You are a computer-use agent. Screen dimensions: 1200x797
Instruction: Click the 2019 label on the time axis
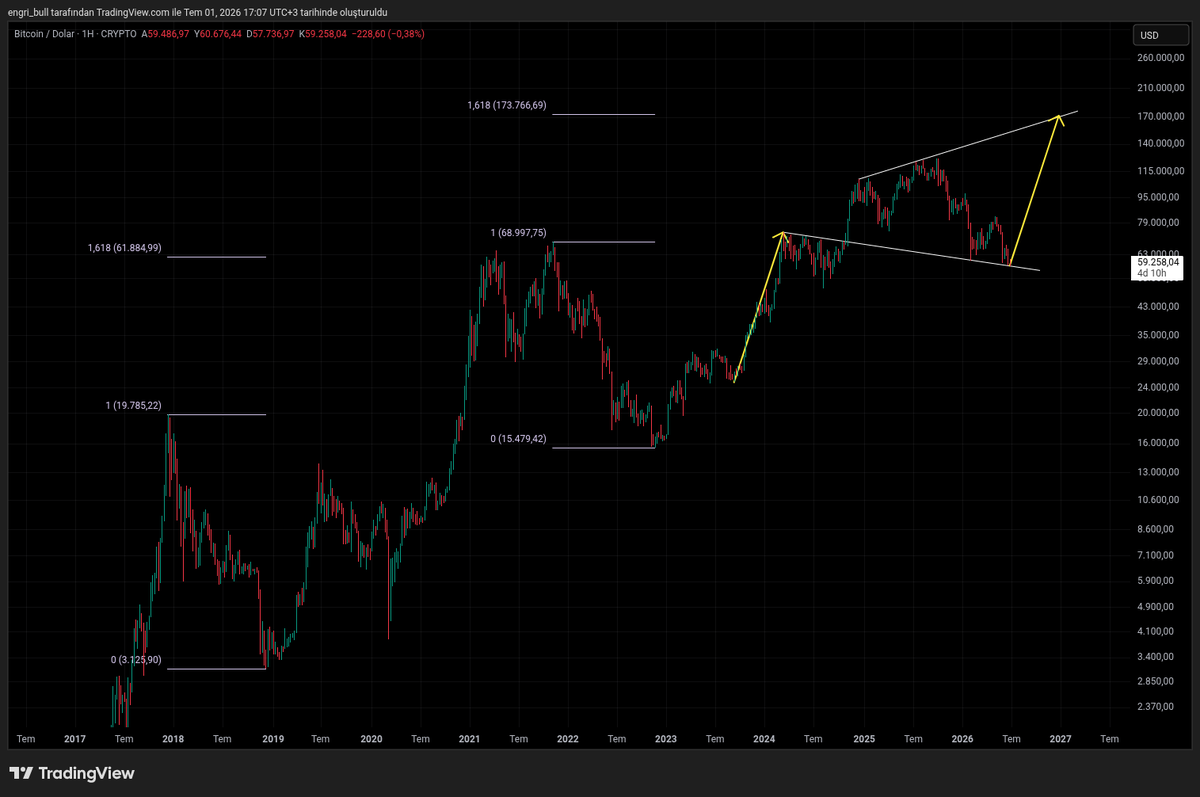pos(272,739)
